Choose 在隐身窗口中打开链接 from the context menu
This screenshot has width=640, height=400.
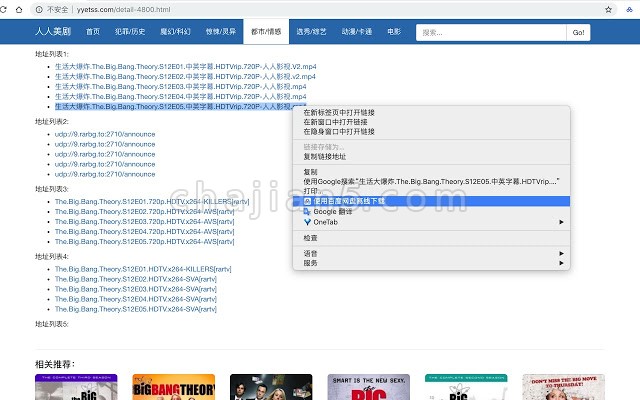click(x=339, y=131)
